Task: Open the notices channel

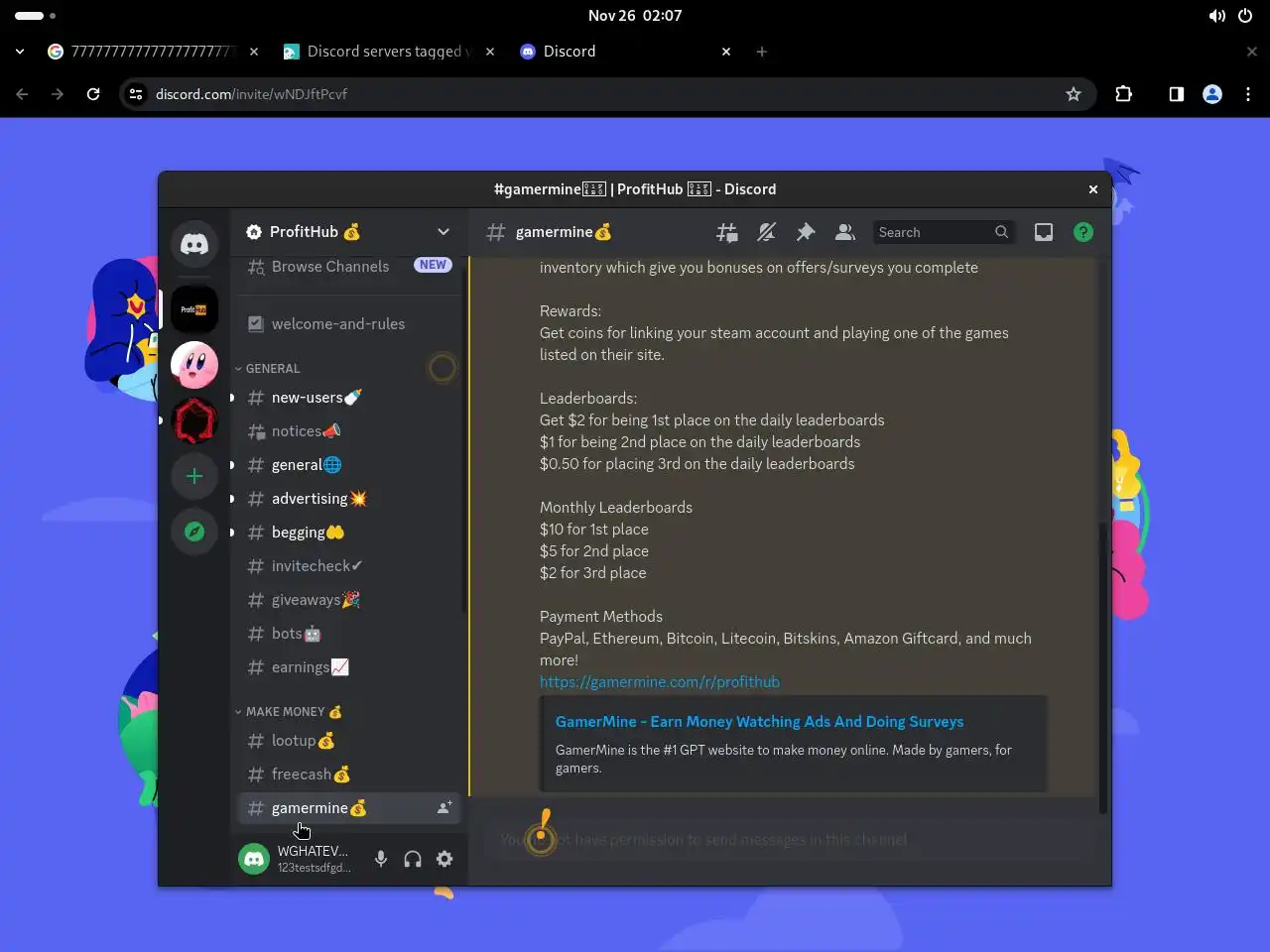Action: tap(348, 431)
